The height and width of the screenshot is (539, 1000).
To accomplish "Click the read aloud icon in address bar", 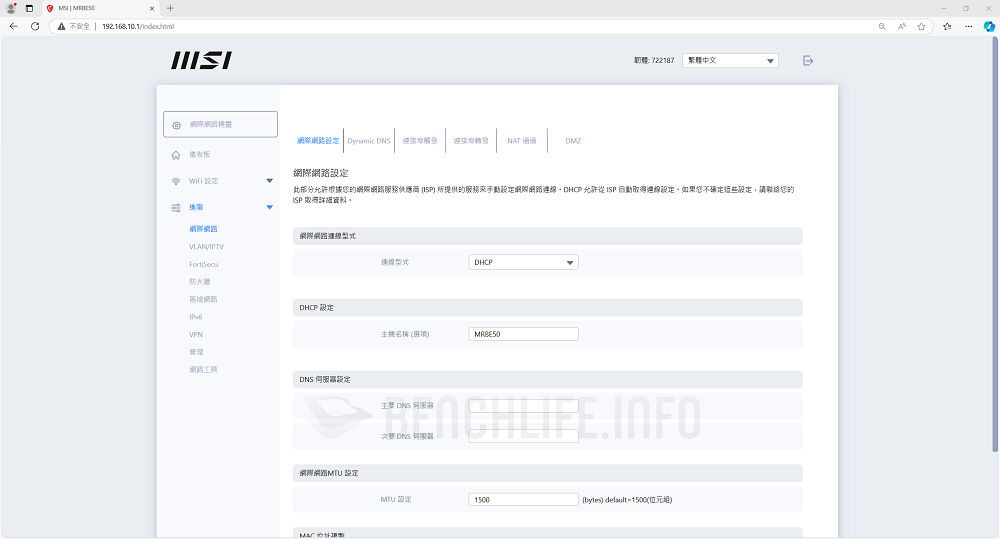I will pos(902,26).
